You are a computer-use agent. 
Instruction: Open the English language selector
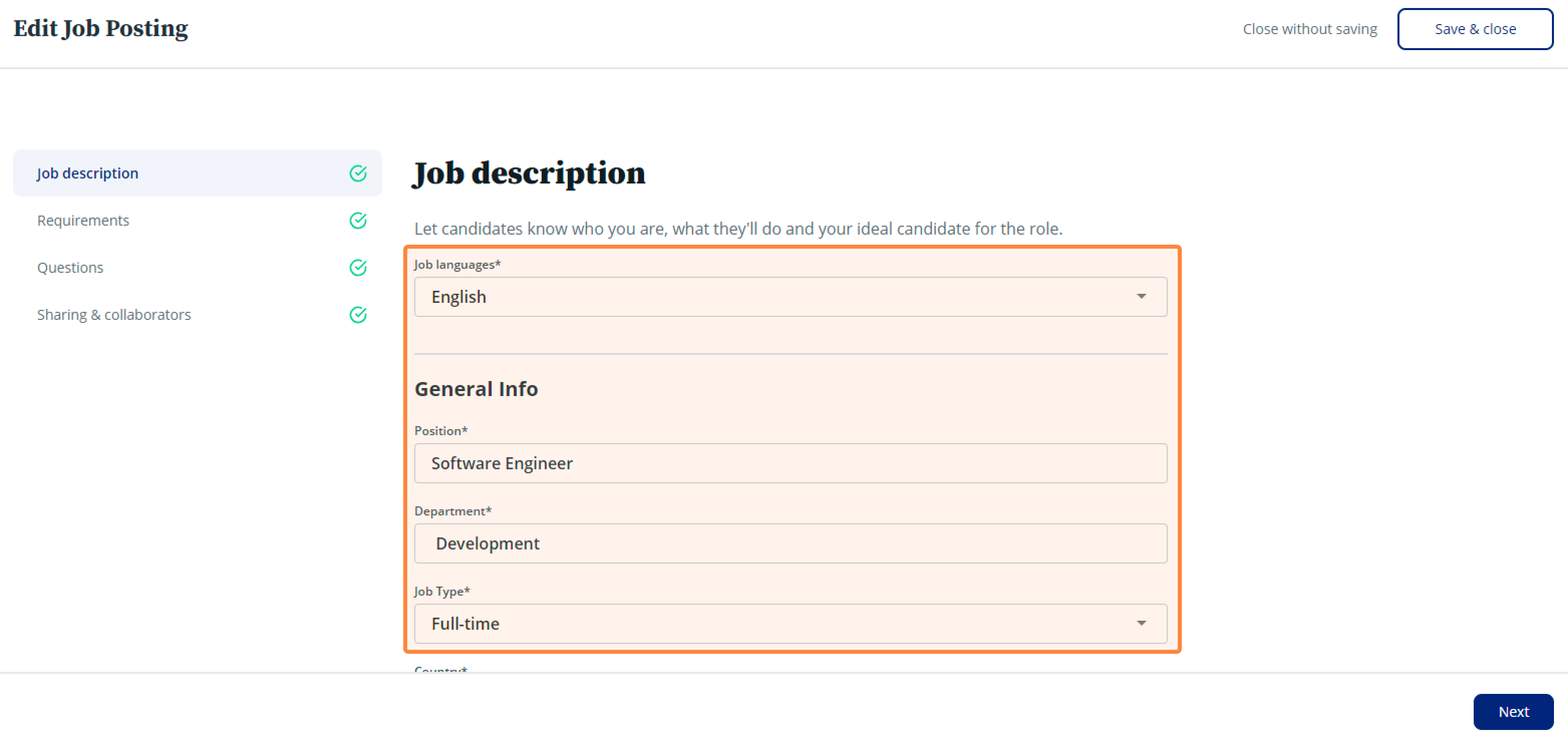(x=791, y=297)
